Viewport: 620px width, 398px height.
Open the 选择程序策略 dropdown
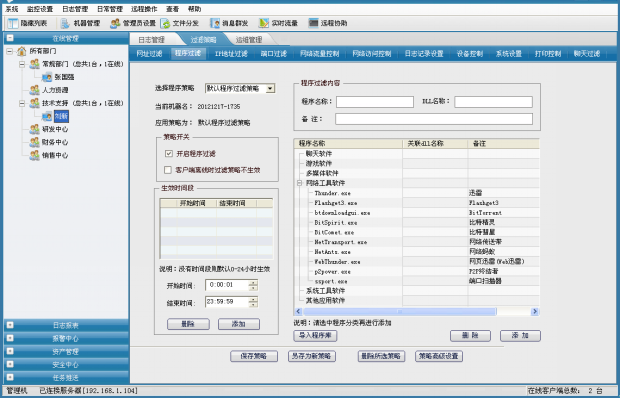click(x=270, y=89)
